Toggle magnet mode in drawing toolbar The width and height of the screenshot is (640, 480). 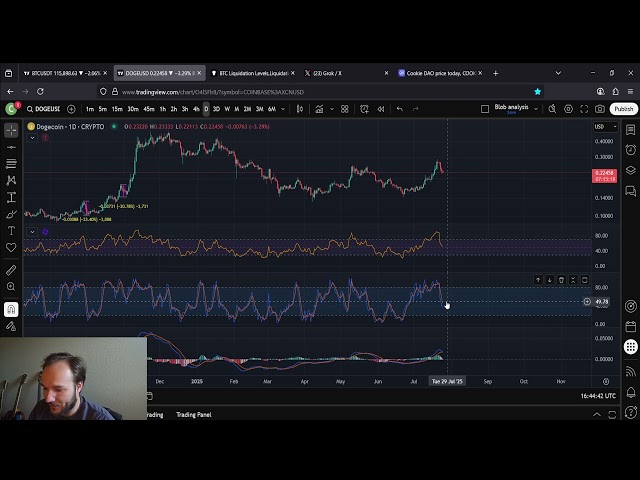point(11,309)
